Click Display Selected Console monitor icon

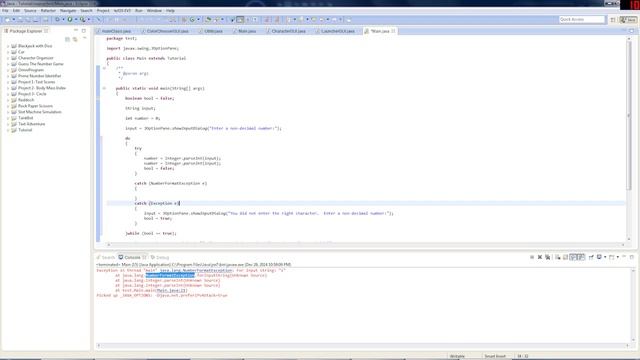tap(599, 257)
